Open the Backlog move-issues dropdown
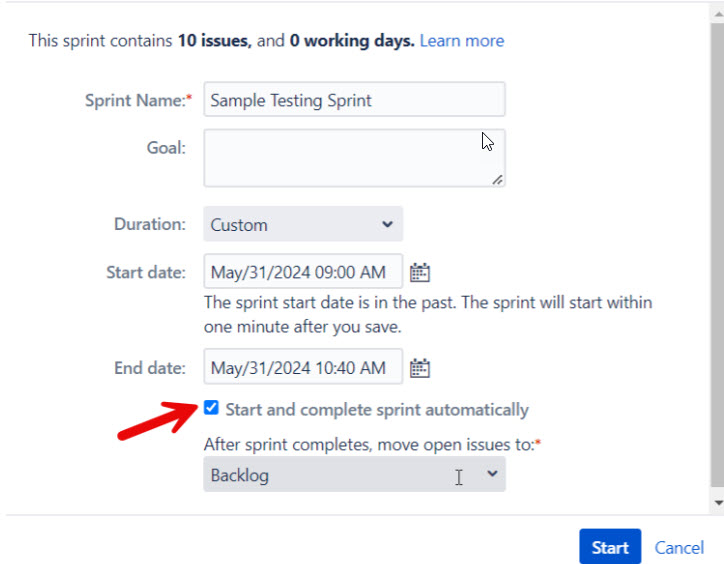Image resolution: width=724 pixels, height=564 pixels. click(x=354, y=475)
